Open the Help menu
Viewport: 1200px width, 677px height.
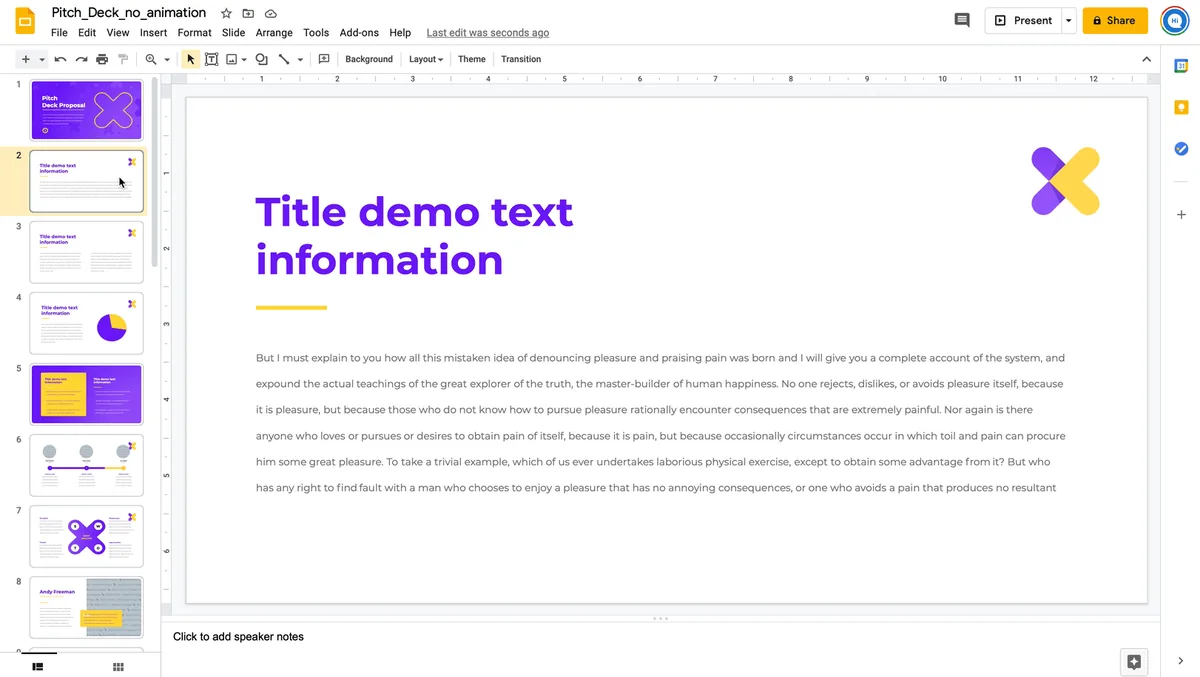[400, 33]
